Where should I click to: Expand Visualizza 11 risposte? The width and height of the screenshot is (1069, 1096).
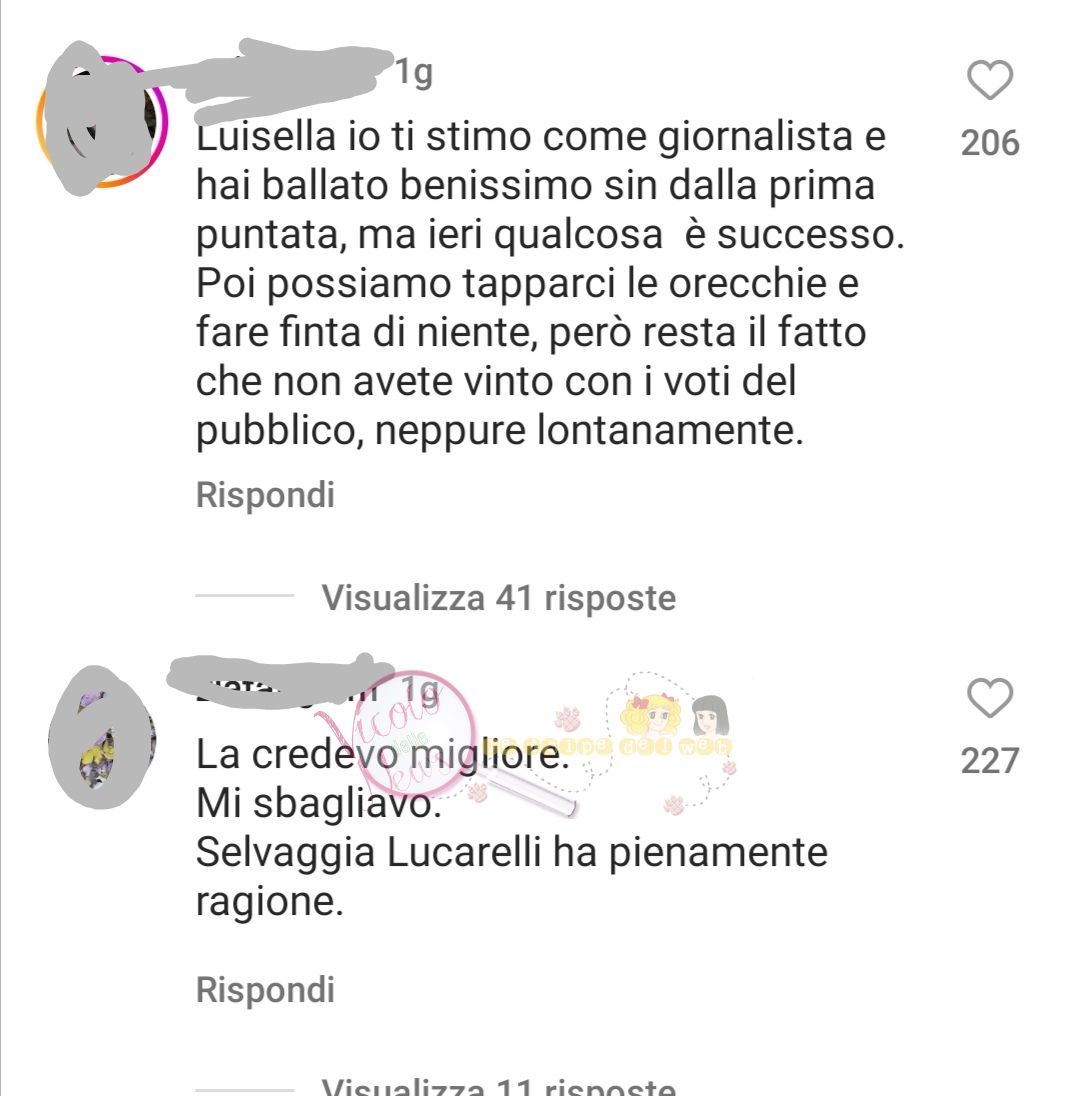498,1086
